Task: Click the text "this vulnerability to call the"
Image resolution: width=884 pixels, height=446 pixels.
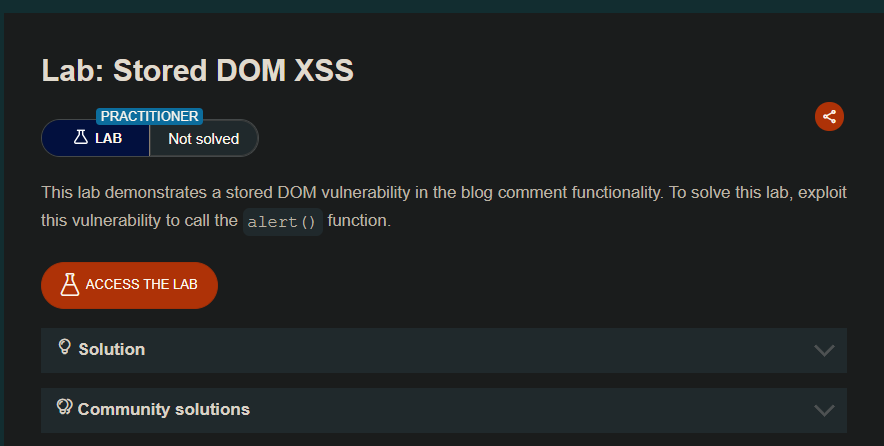Action: pyautogui.click(x=139, y=221)
